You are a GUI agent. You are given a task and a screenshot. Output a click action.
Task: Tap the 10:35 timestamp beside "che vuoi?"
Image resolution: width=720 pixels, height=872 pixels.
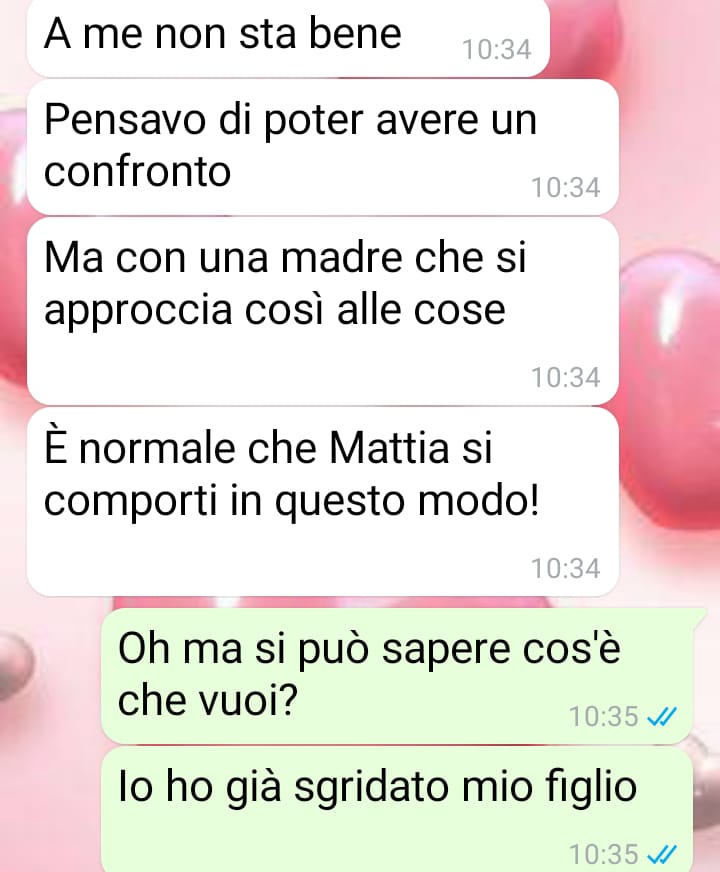pos(603,716)
